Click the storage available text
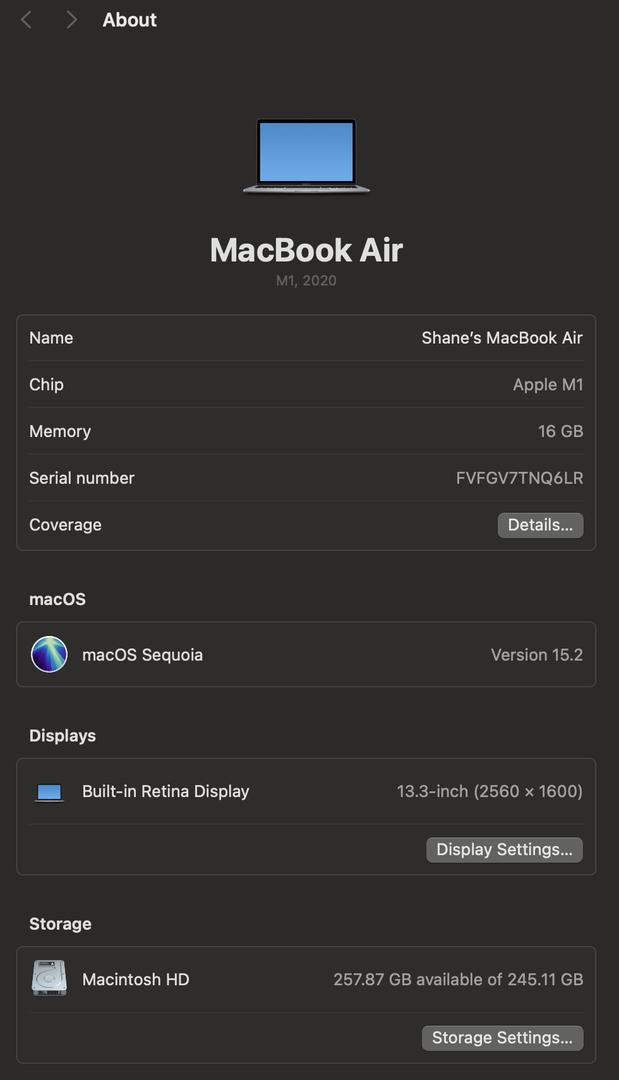Image resolution: width=619 pixels, height=1080 pixels. [458, 979]
